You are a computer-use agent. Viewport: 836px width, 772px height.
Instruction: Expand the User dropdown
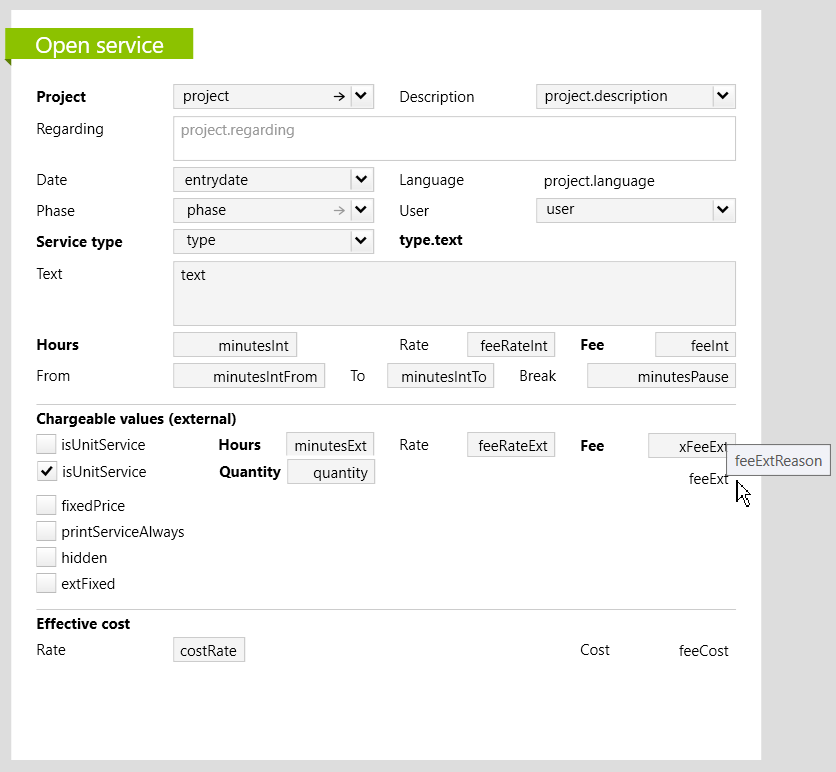click(x=724, y=210)
